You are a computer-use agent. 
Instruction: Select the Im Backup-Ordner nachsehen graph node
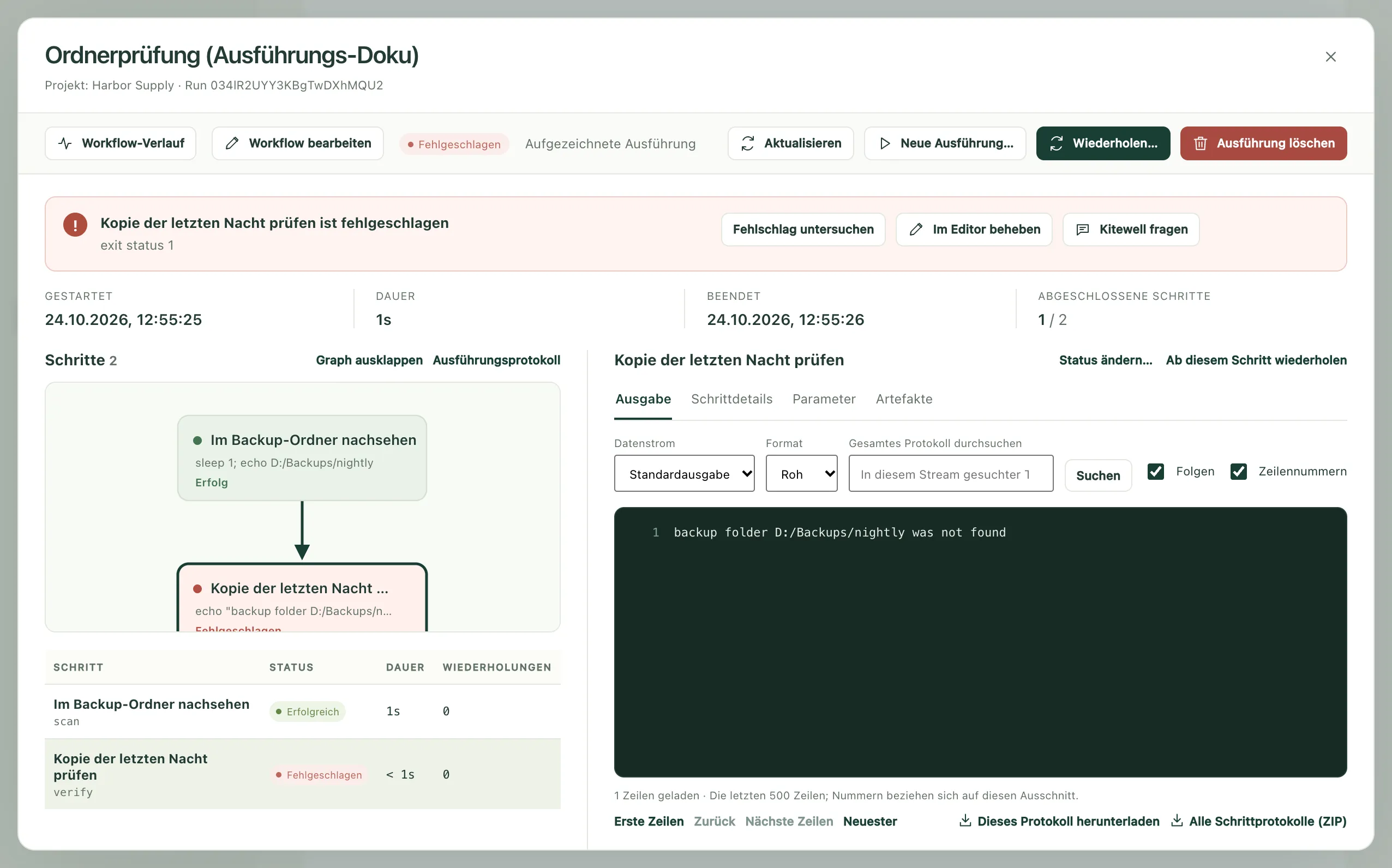click(302, 458)
